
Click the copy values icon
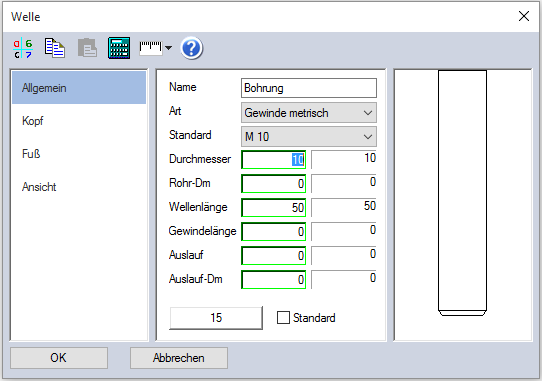pos(55,48)
